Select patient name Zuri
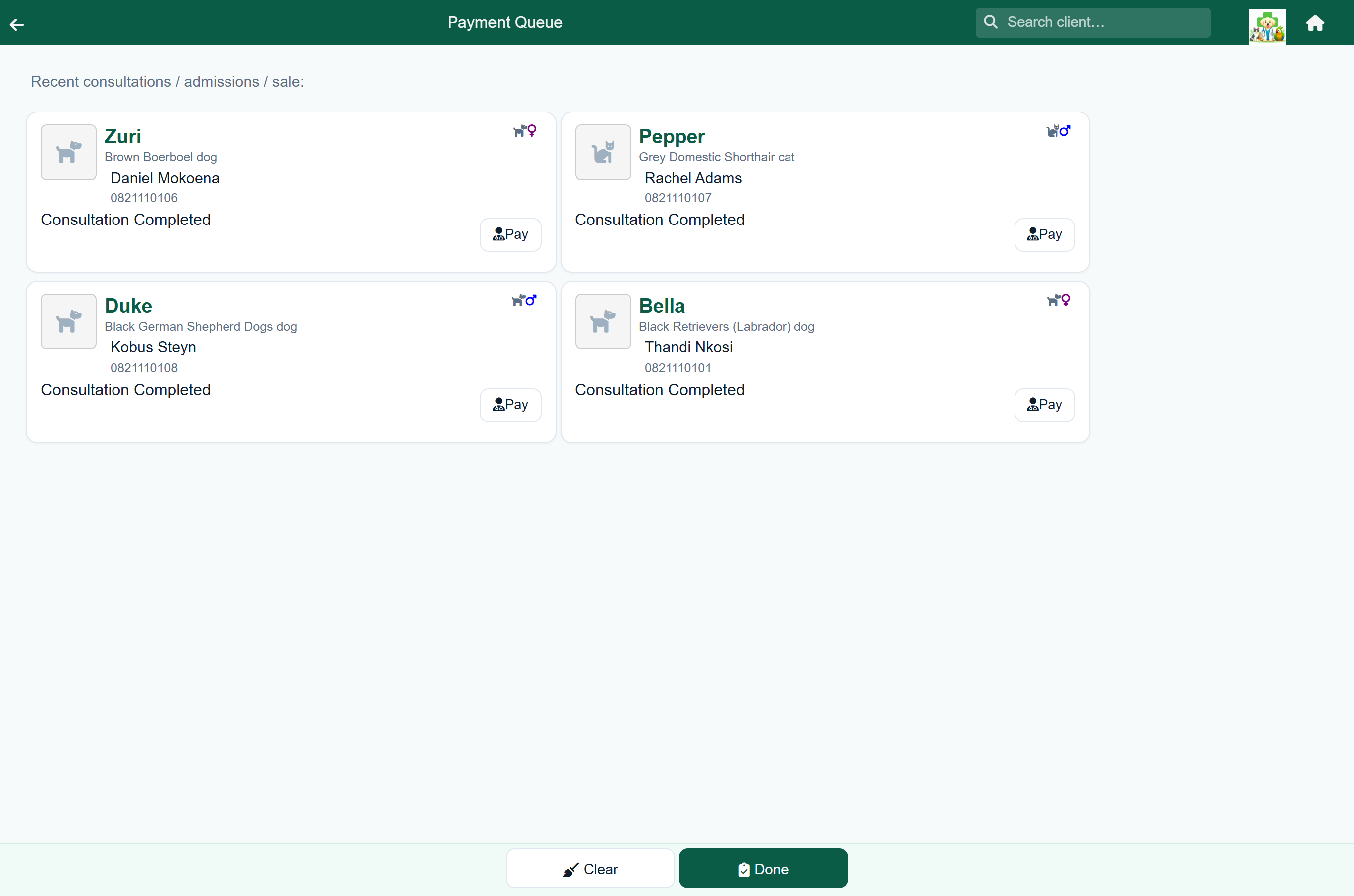This screenshot has height=896, width=1354. 123,136
